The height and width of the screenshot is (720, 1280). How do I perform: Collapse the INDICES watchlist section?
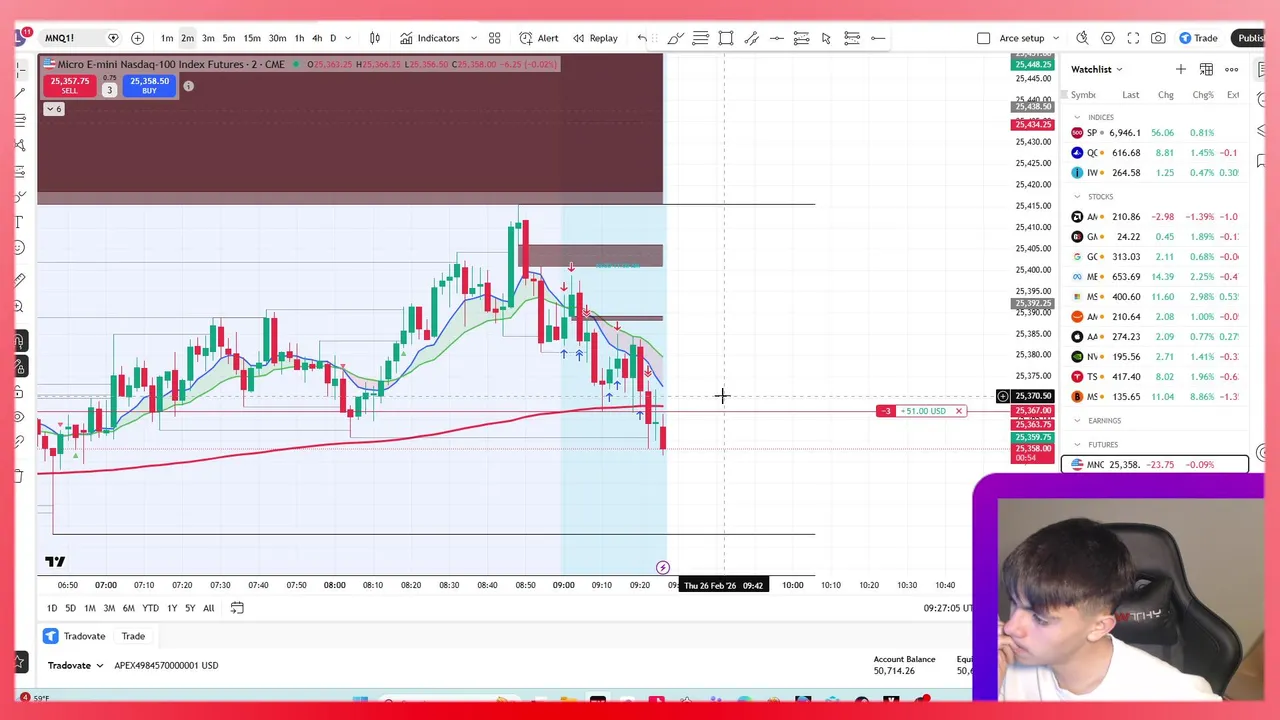click(1077, 117)
